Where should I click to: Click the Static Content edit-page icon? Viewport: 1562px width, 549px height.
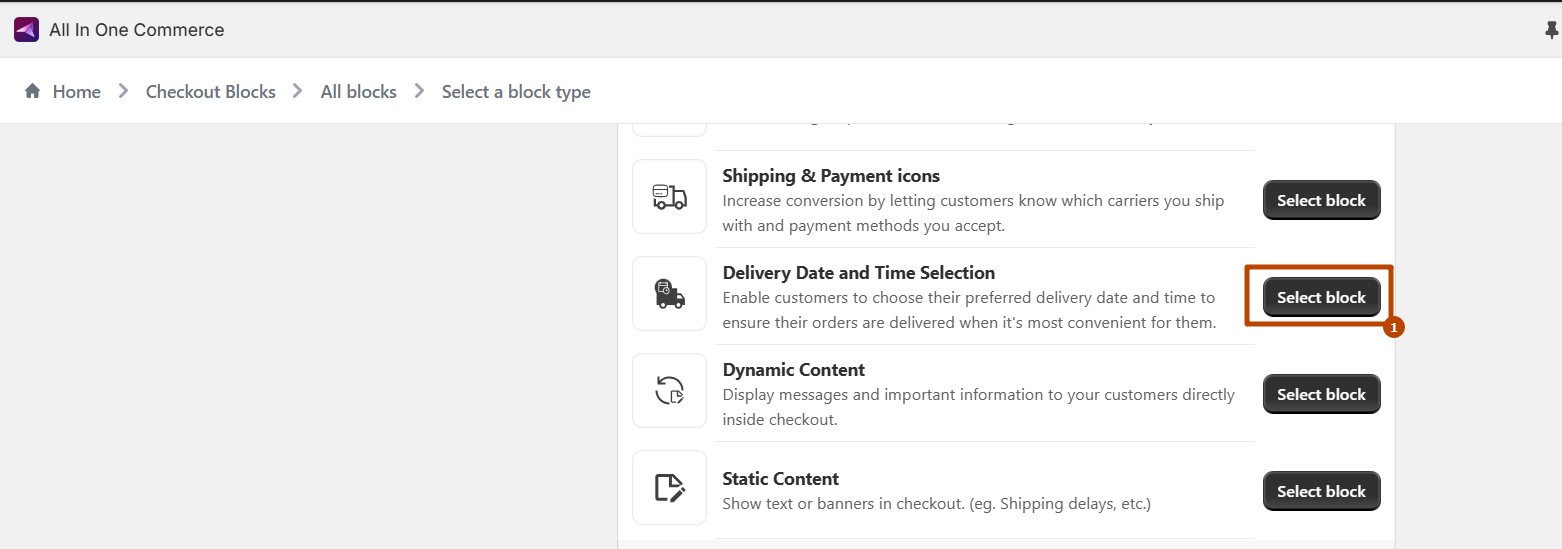[x=669, y=487]
